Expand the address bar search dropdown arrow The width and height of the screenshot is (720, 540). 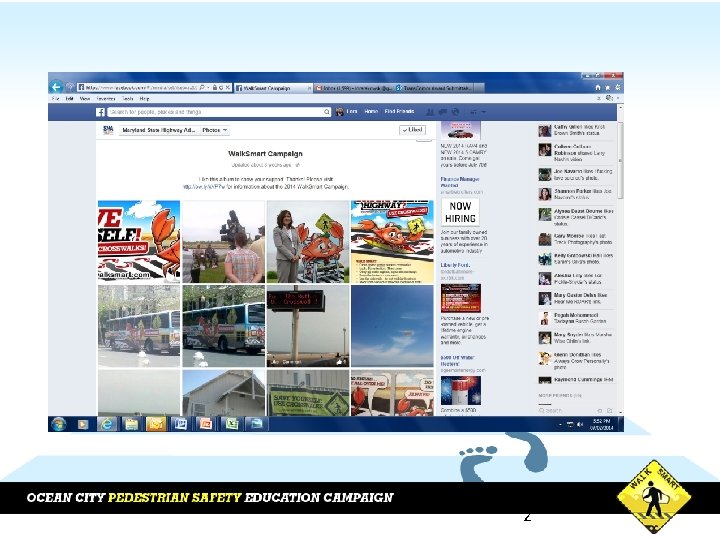point(208,87)
